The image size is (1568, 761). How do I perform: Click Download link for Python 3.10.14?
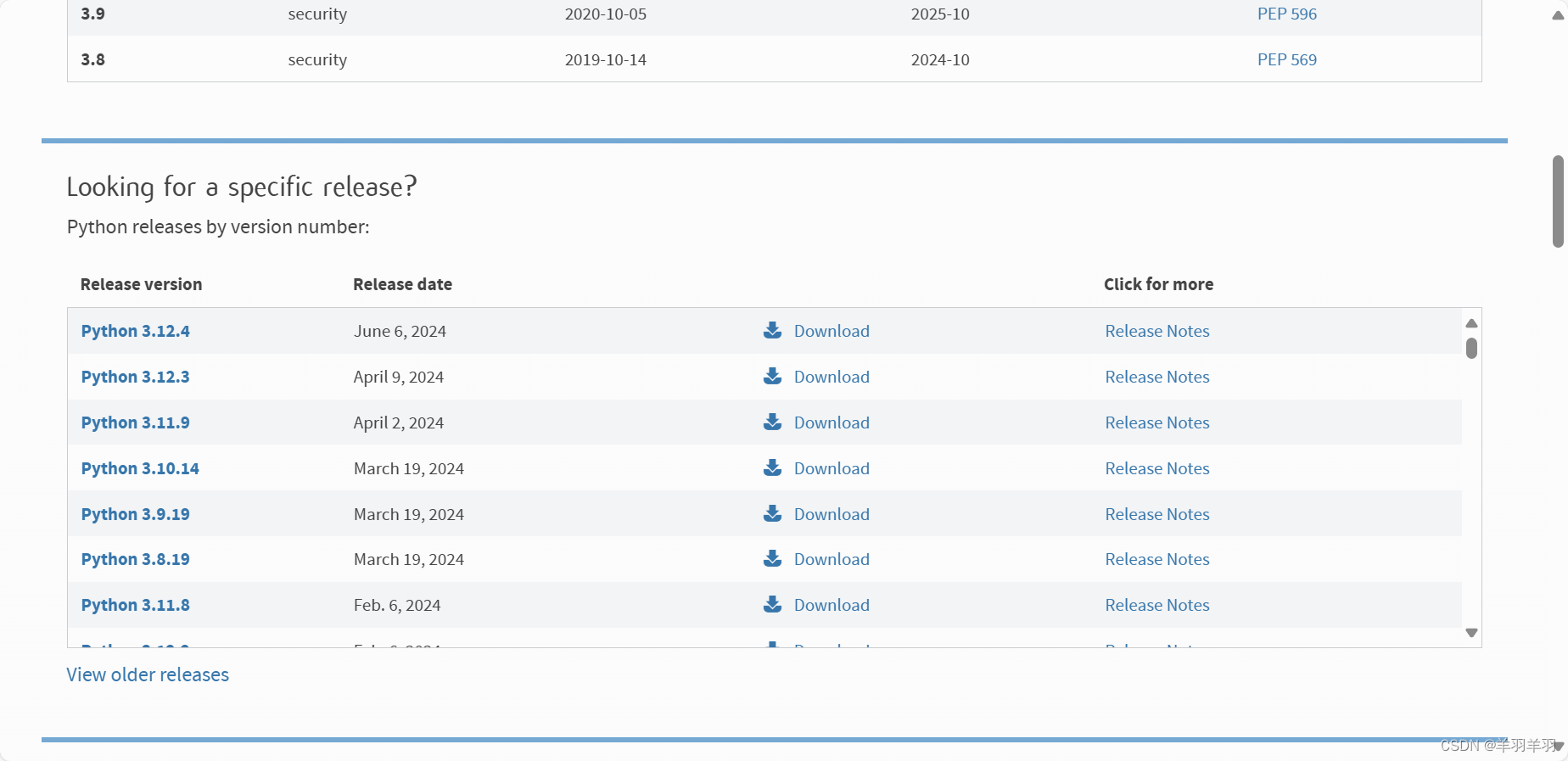pos(832,468)
